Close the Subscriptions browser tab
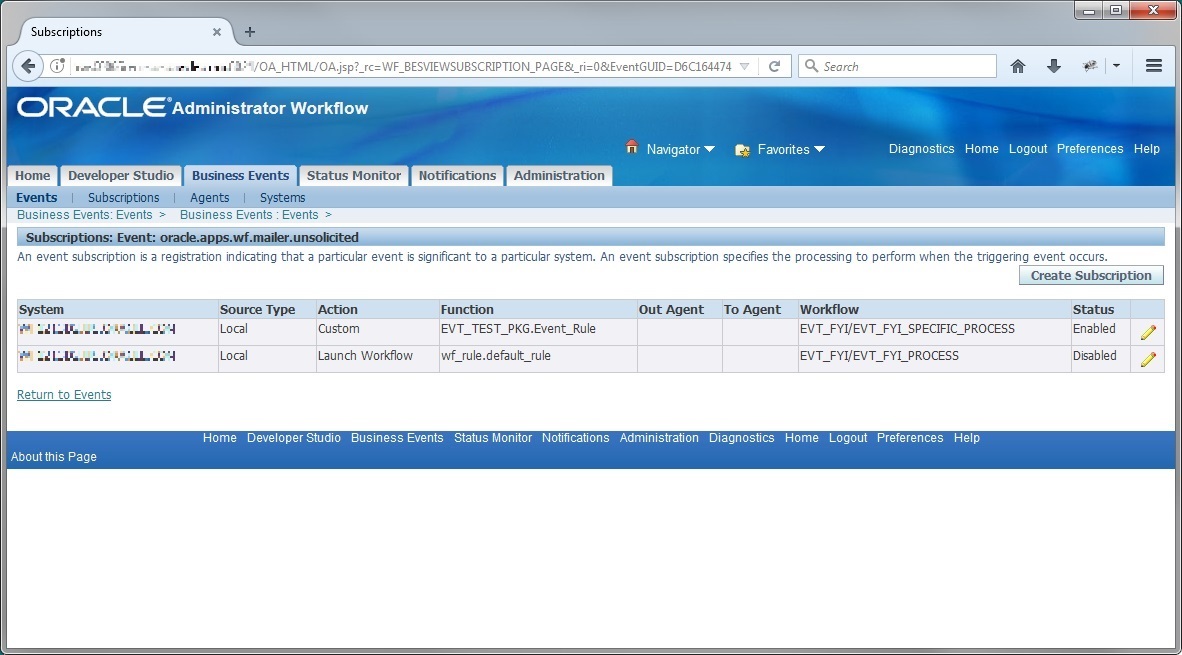Image resolution: width=1182 pixels, height=655 pixels. point(216,32)
